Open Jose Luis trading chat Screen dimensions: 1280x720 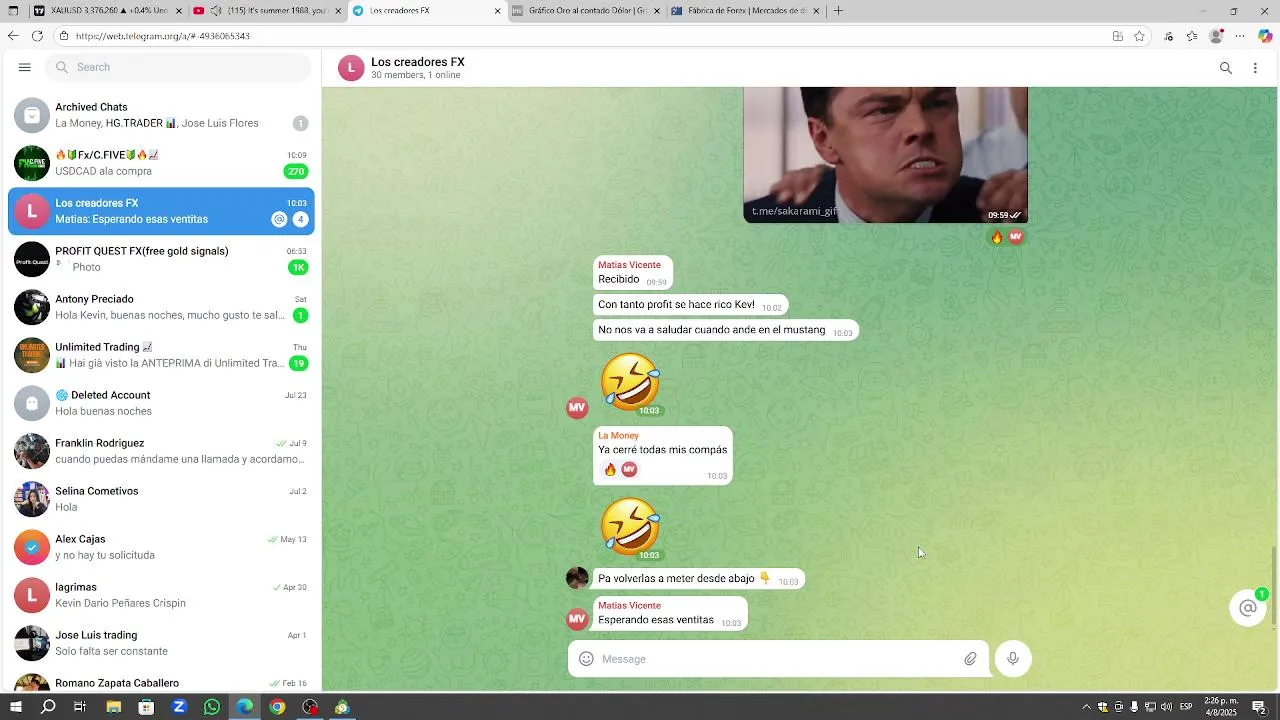click(x=161, y=643)
